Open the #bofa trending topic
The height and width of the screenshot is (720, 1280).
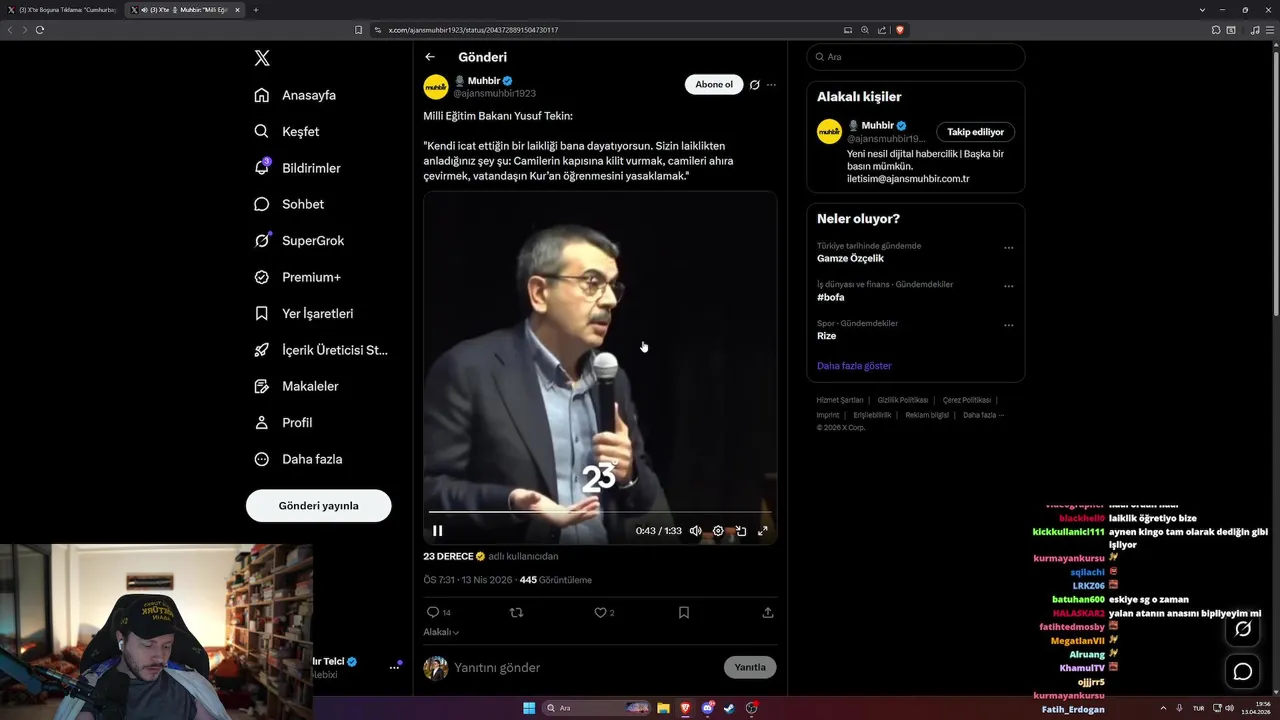coord(831,297)
